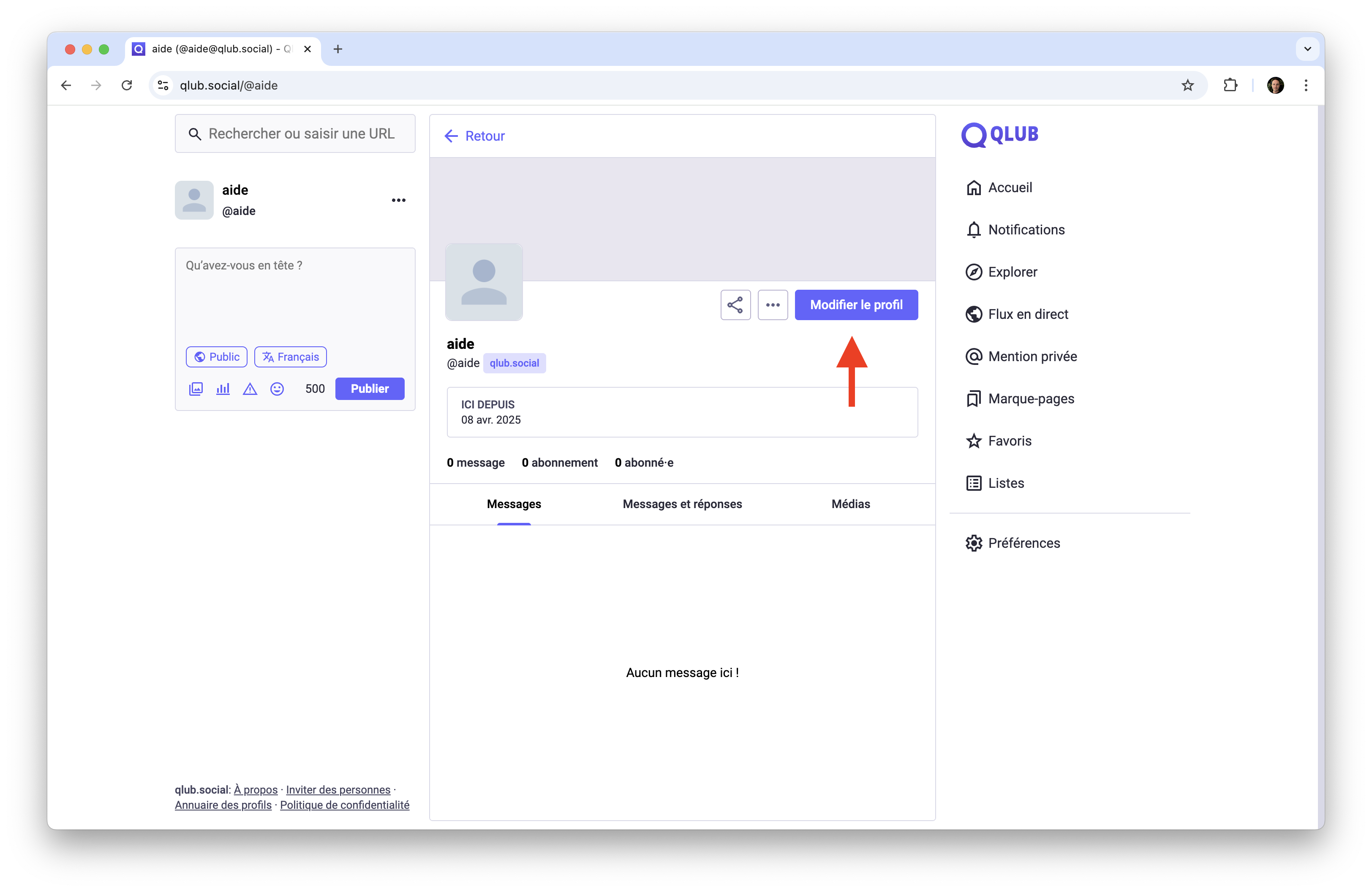Change post language Français
1372x892 pixels.
point(291,357)
